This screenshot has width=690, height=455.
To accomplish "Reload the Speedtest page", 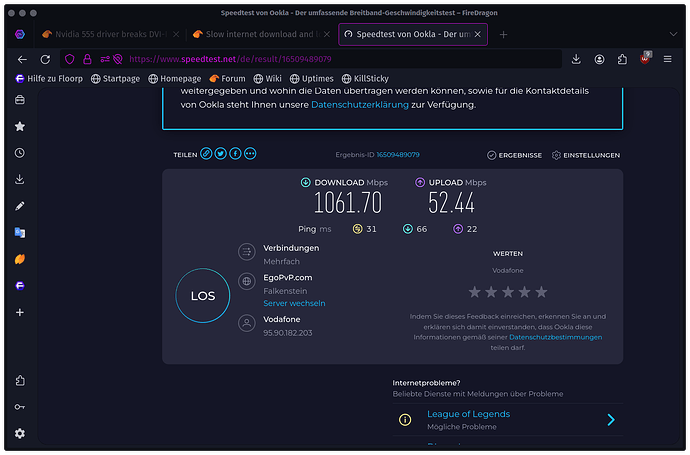I will click(45, 59).
